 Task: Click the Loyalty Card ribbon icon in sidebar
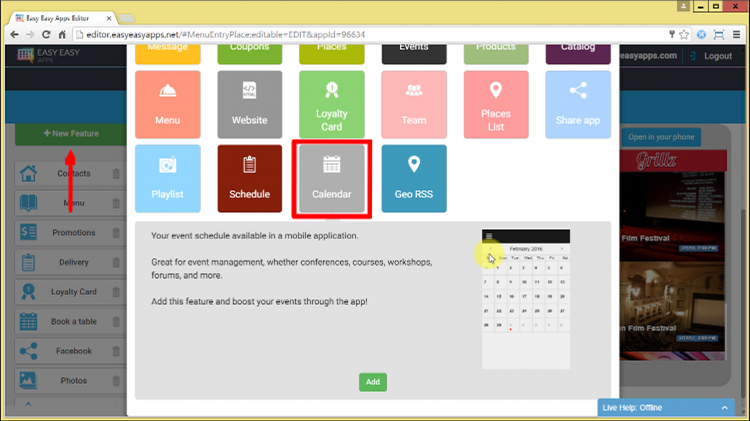click(28, 292)
